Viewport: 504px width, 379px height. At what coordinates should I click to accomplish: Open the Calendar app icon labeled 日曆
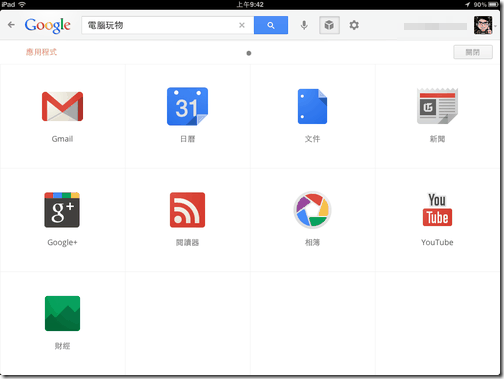tap(187, 106)
